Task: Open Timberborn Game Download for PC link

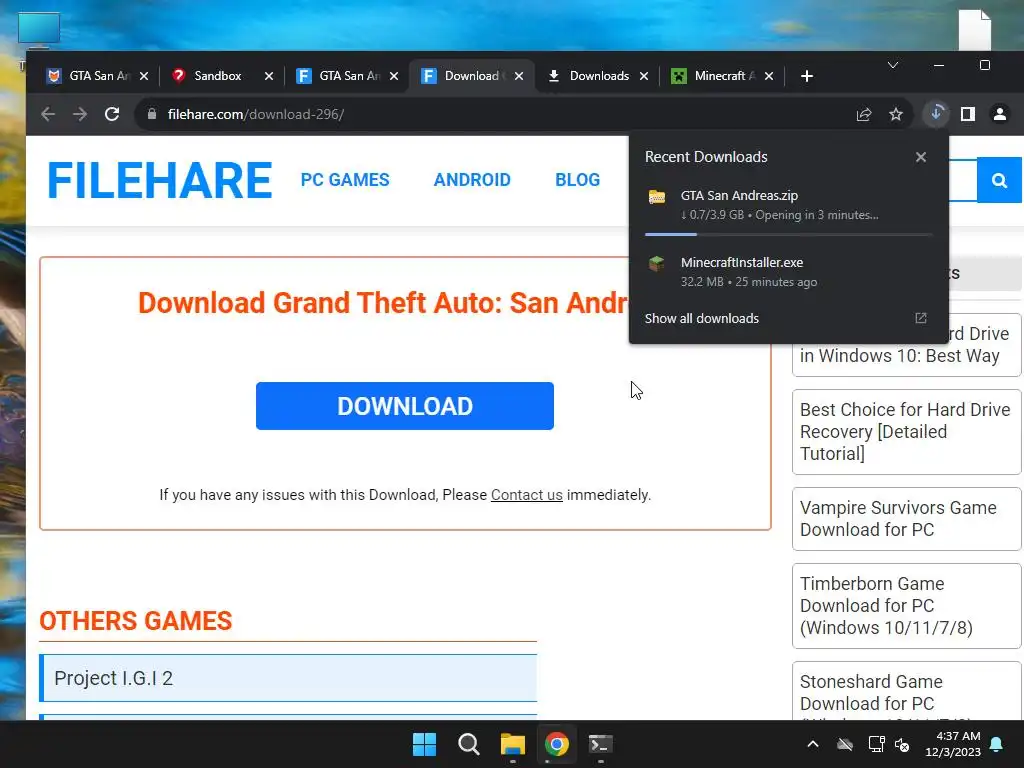Action: [906, 606]
